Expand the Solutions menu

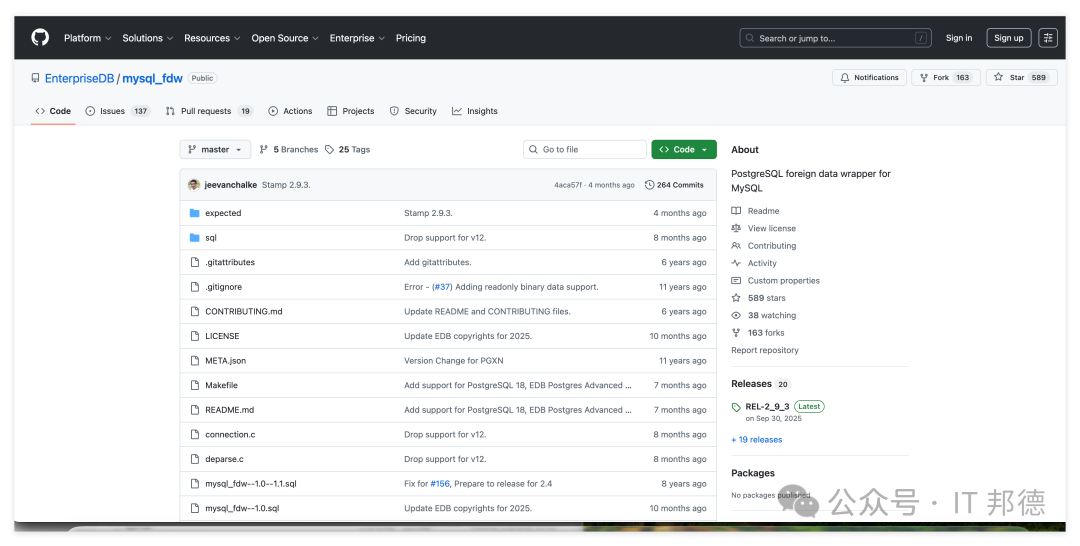coord(147,38)
